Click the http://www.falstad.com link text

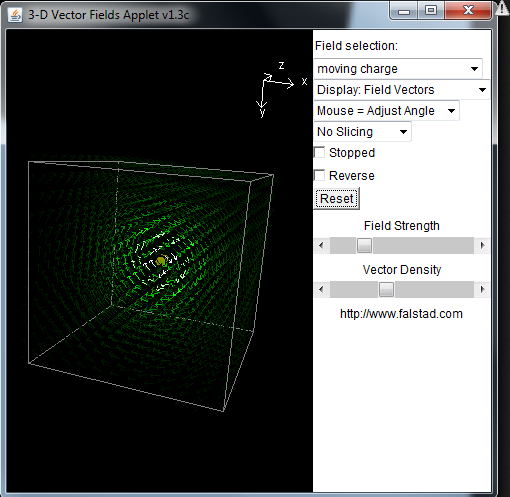coord(401,314)
